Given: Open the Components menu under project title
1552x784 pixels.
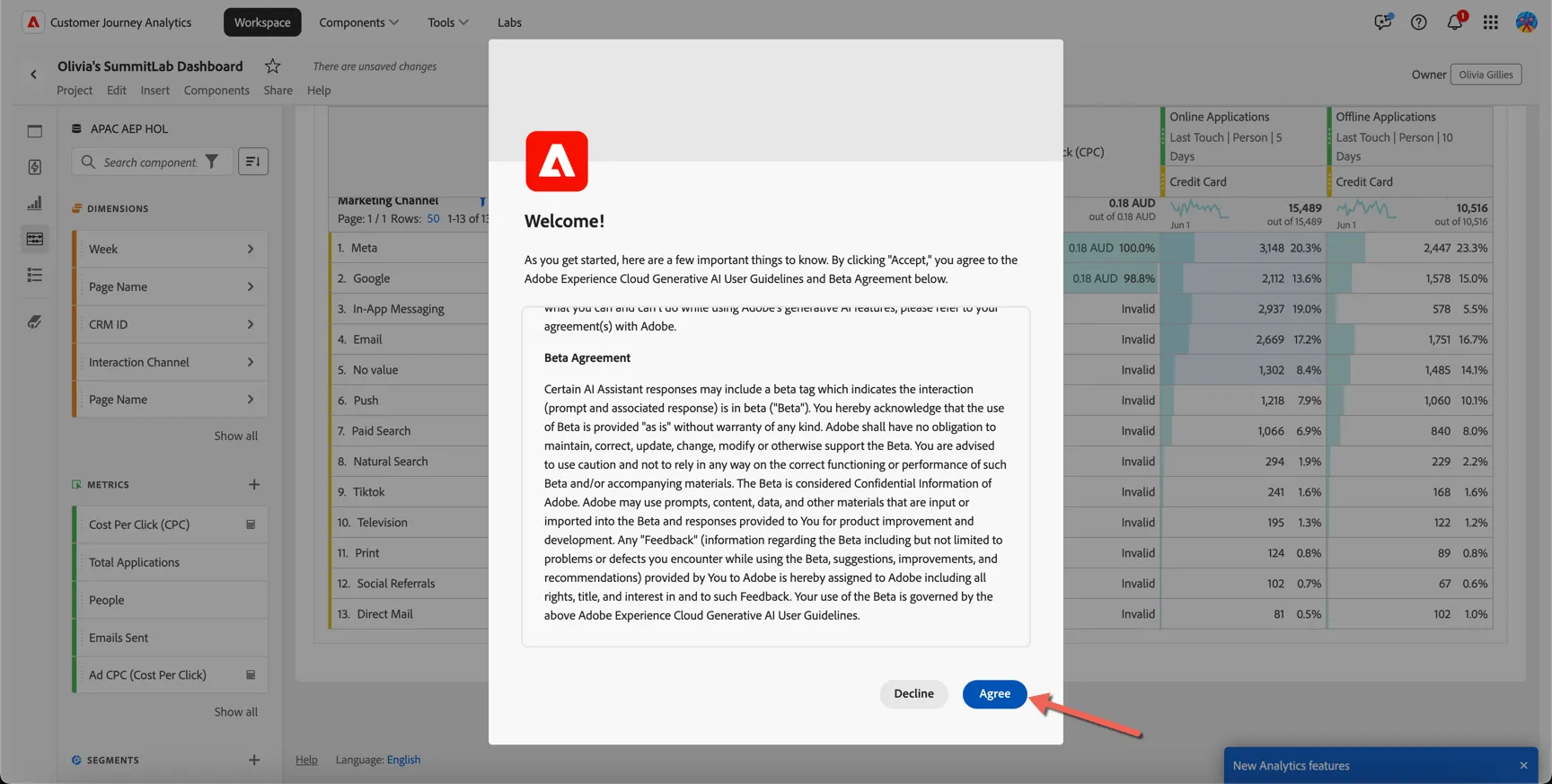Looking at the screenshot, I should (216, 90).
